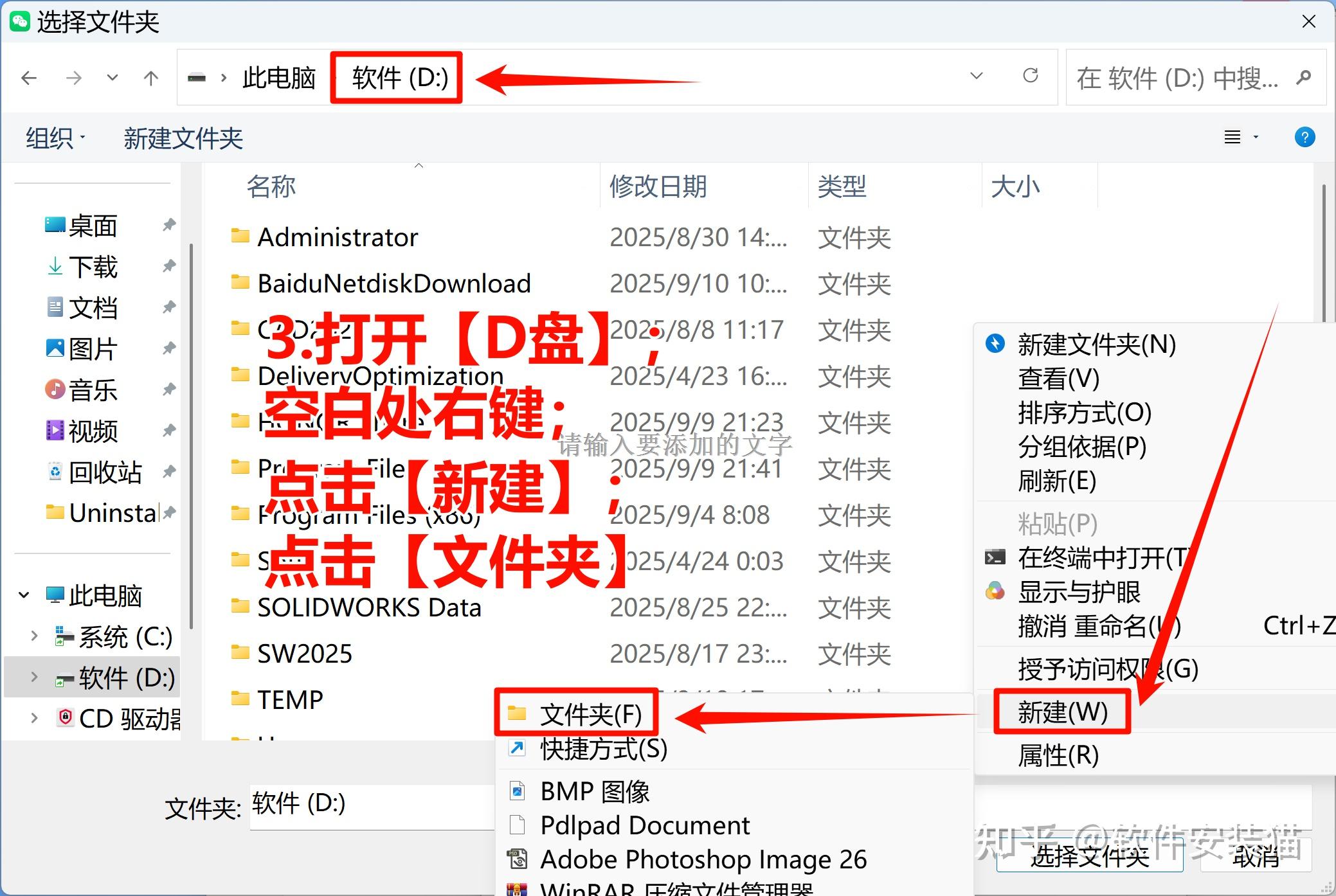
Task: Sort by 大小 column header
Action: point(1015,186)
